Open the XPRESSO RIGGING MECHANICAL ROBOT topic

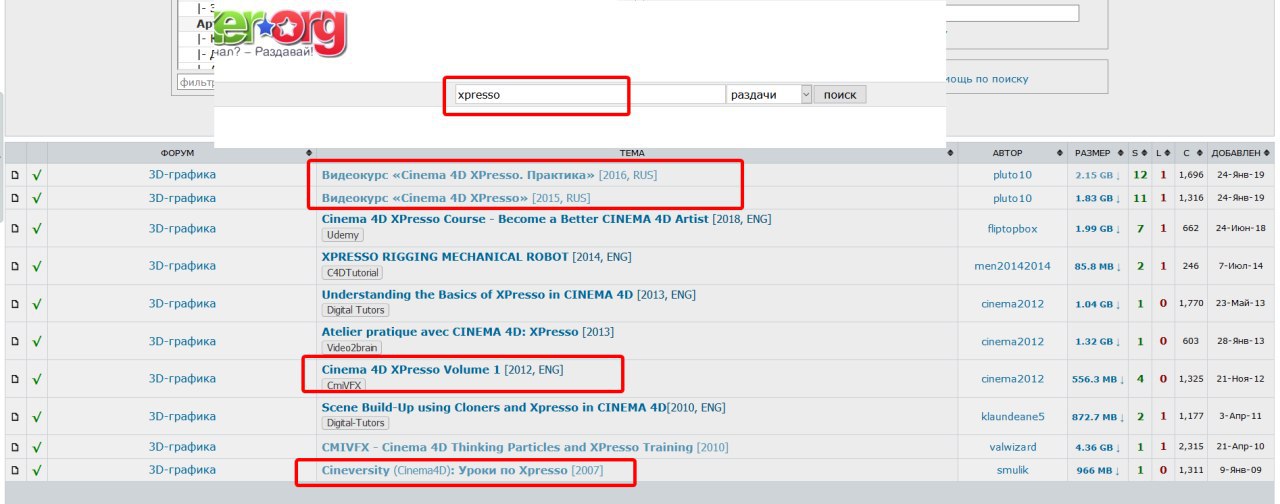pos(445,257)
